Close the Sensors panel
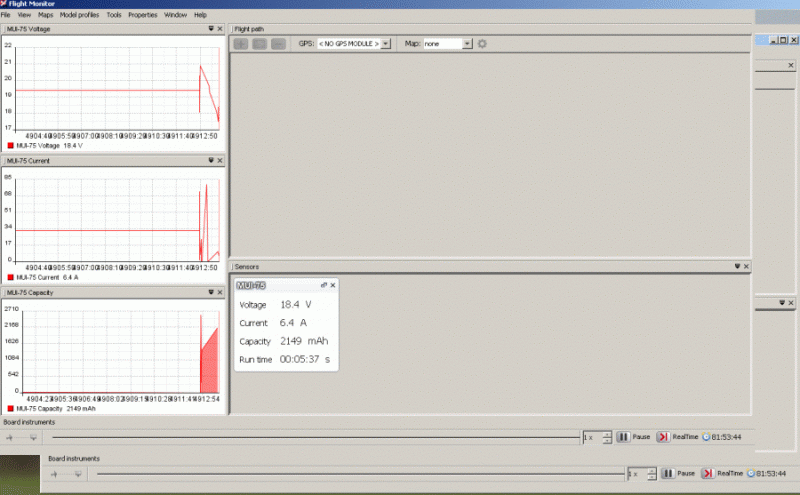This screenshot has width=800, height=495. pos(746,266)
